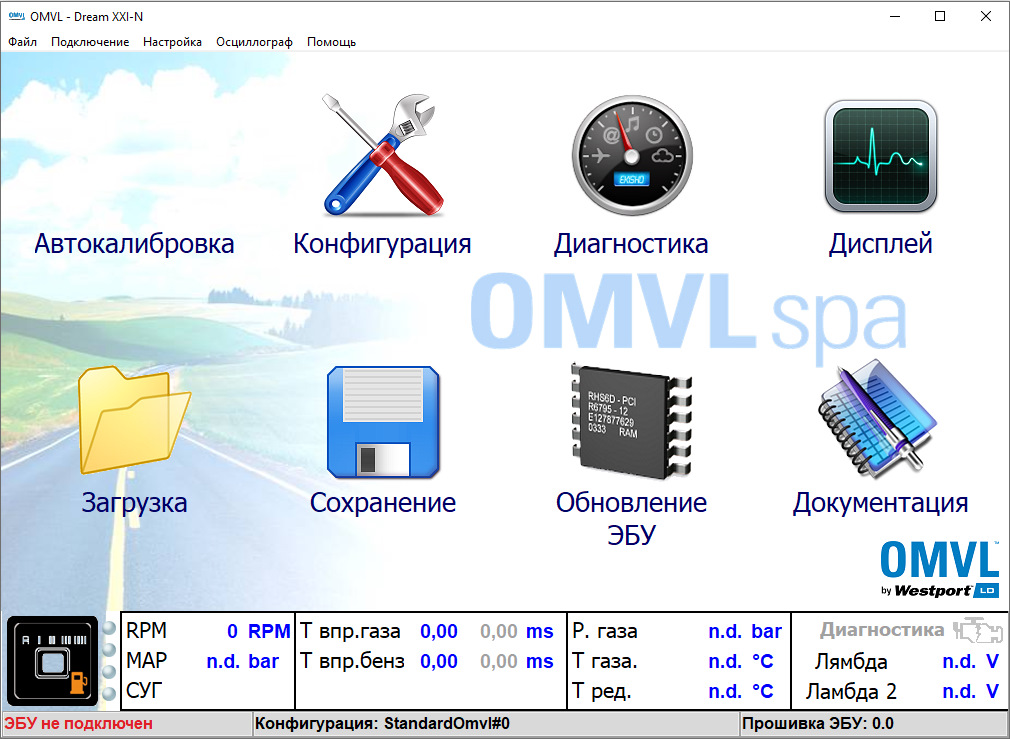Open the Дисплей heartbeat monitor icon
Image resolution: width=1010 pixels, height=739 pixels.
pos(880,153)
